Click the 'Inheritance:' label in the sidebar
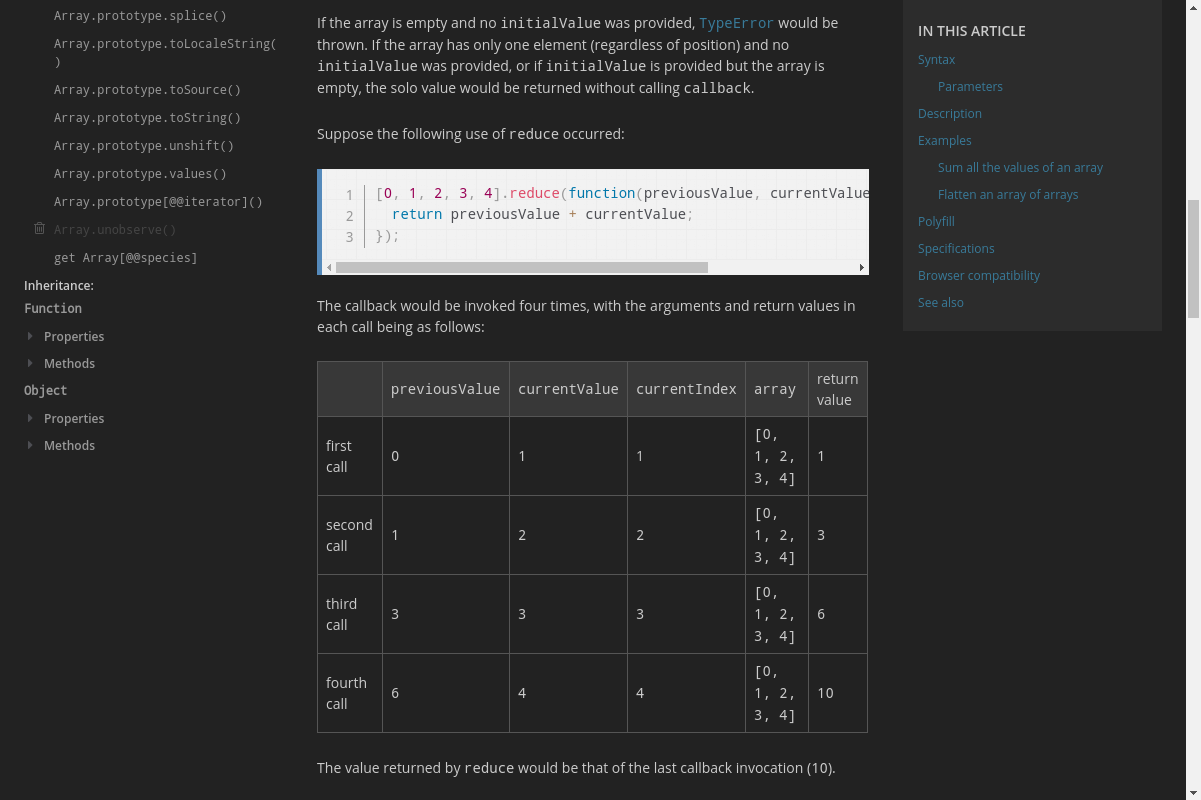Viewport: 1201px width, 800px height. (x=59, y=286)
